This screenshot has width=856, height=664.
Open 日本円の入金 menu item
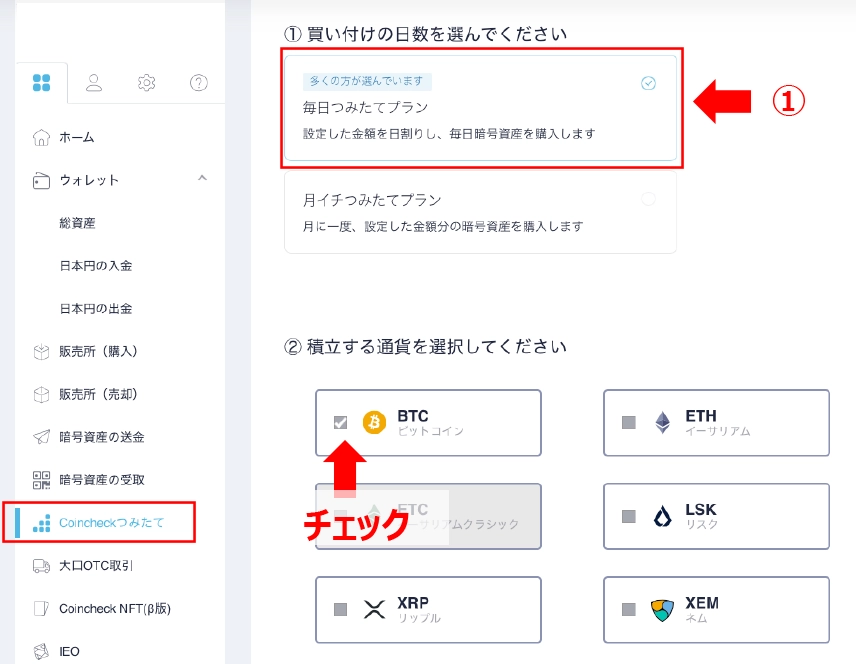coord(96,266)
